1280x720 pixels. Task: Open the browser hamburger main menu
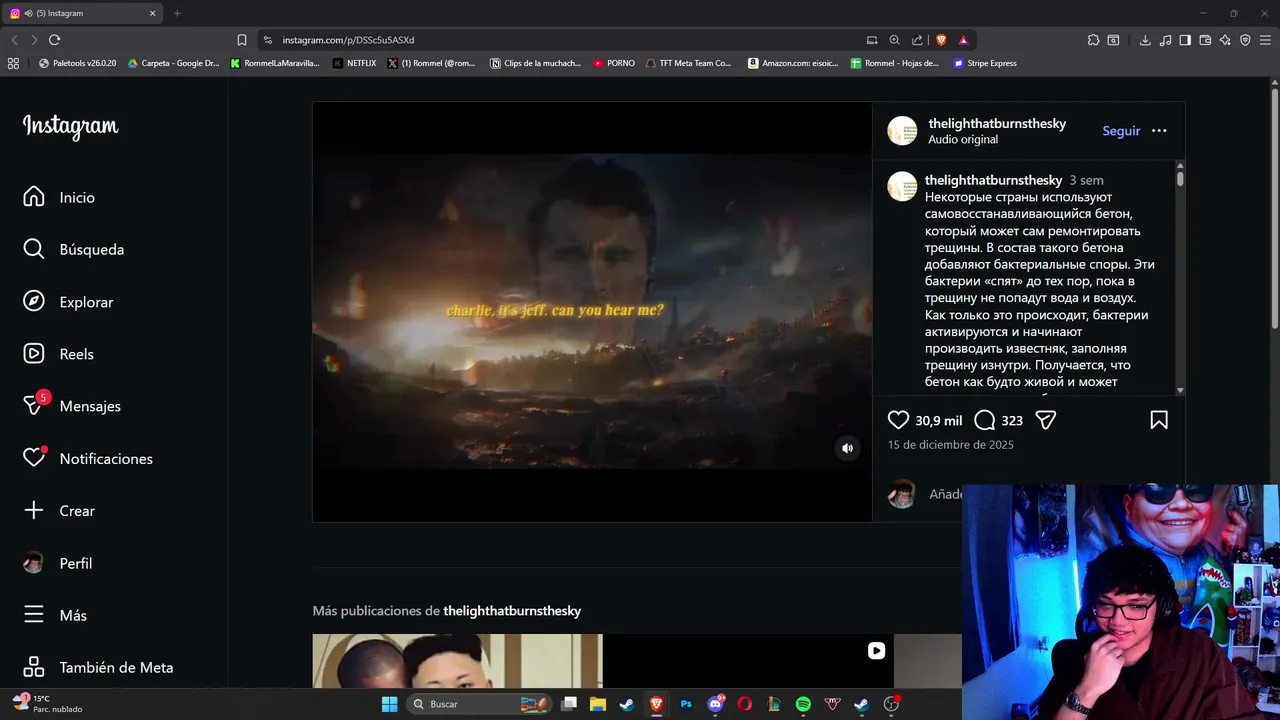point(1266,40)
